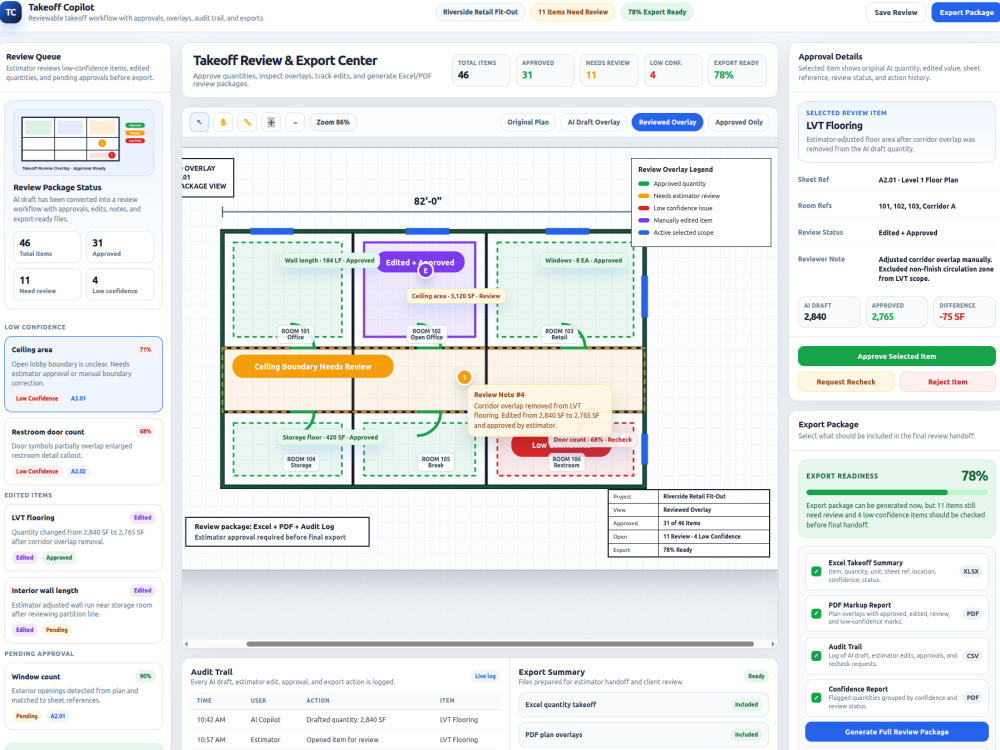Screen dimensions: 1000x750
Task: Click Ceiling Boundary Needs Review label
Action: tap(312, 366)
